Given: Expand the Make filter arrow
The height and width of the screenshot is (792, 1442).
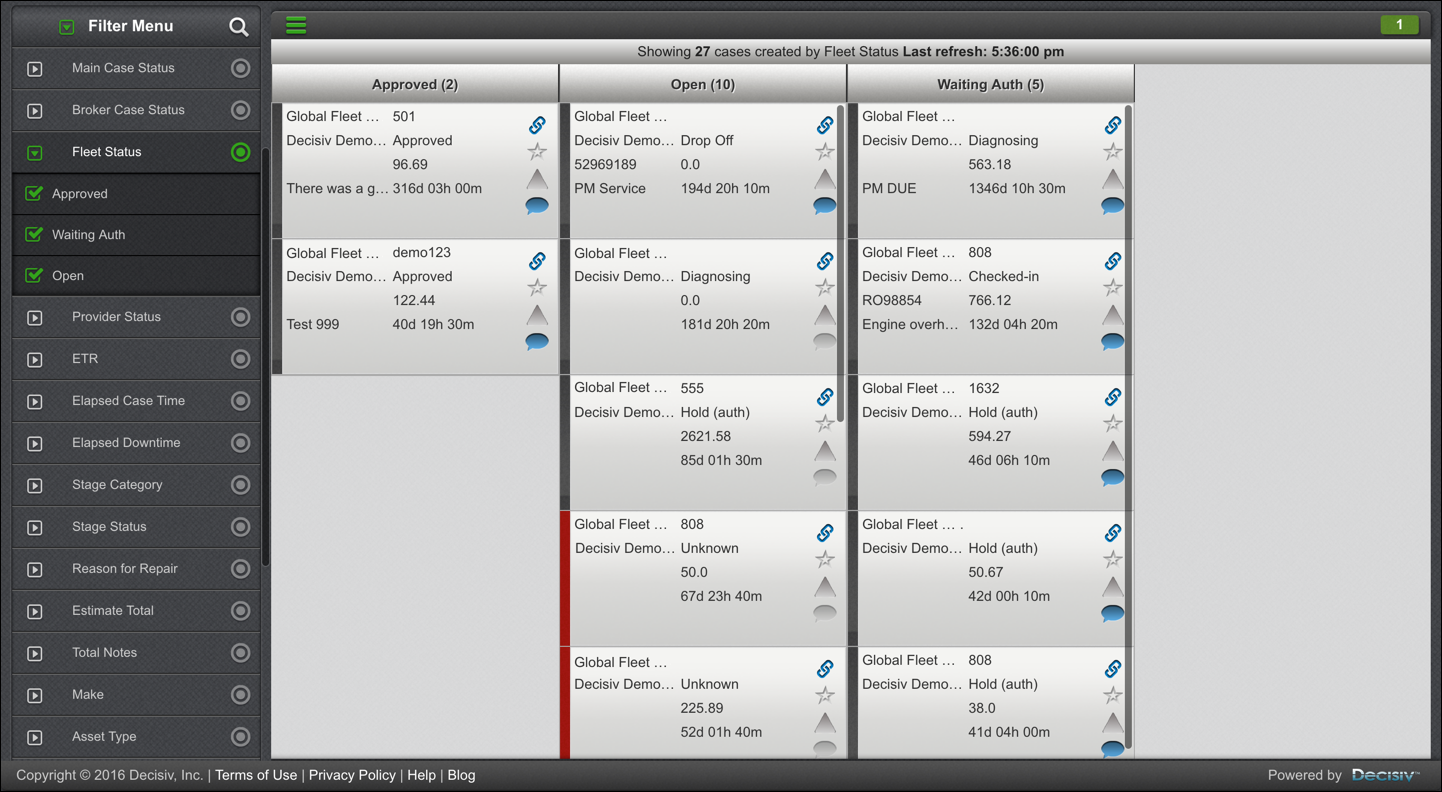Looking at the screenshot, I should [x=35, y=696].
